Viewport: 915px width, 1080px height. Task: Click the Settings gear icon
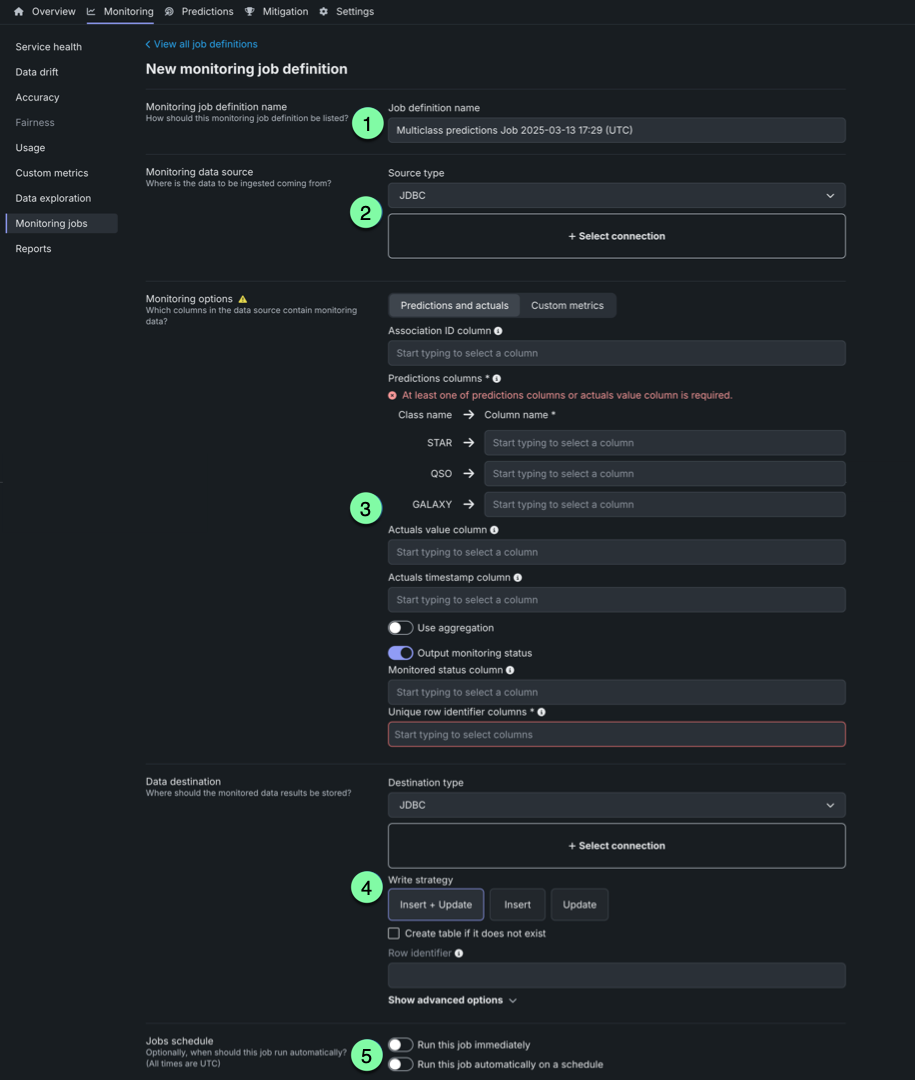(323, 12)
